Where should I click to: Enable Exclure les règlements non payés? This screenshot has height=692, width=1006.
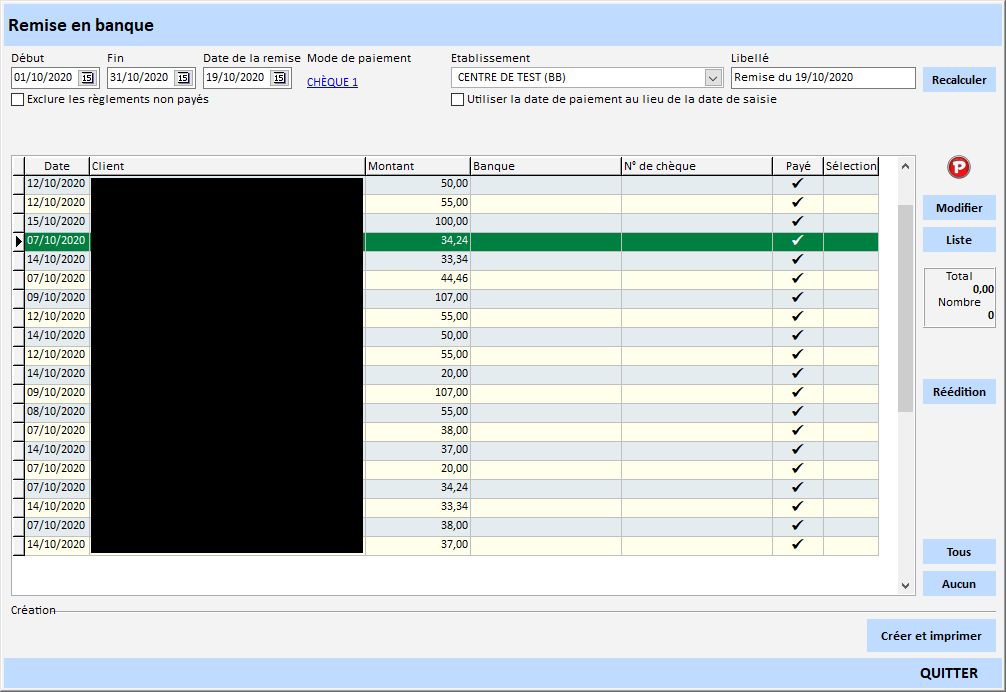tap(18, 100)
